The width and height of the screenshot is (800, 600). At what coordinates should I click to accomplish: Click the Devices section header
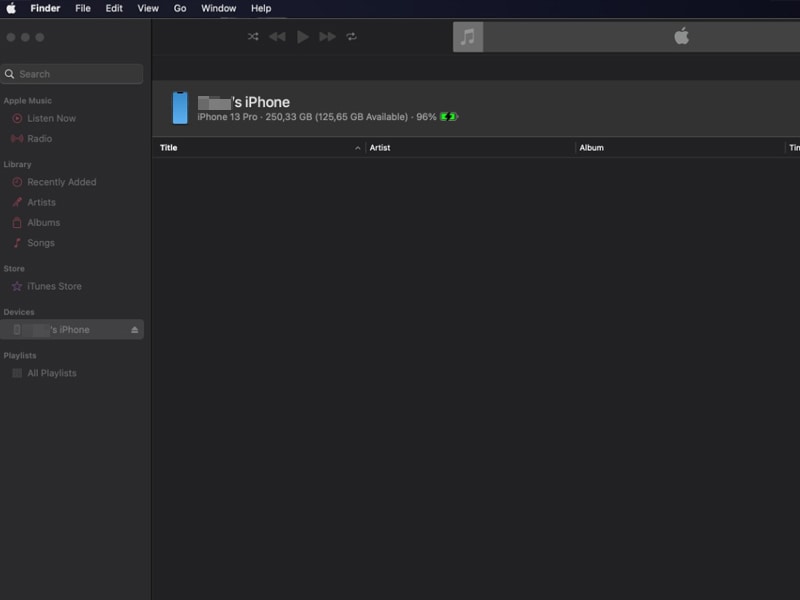(19, 312)
